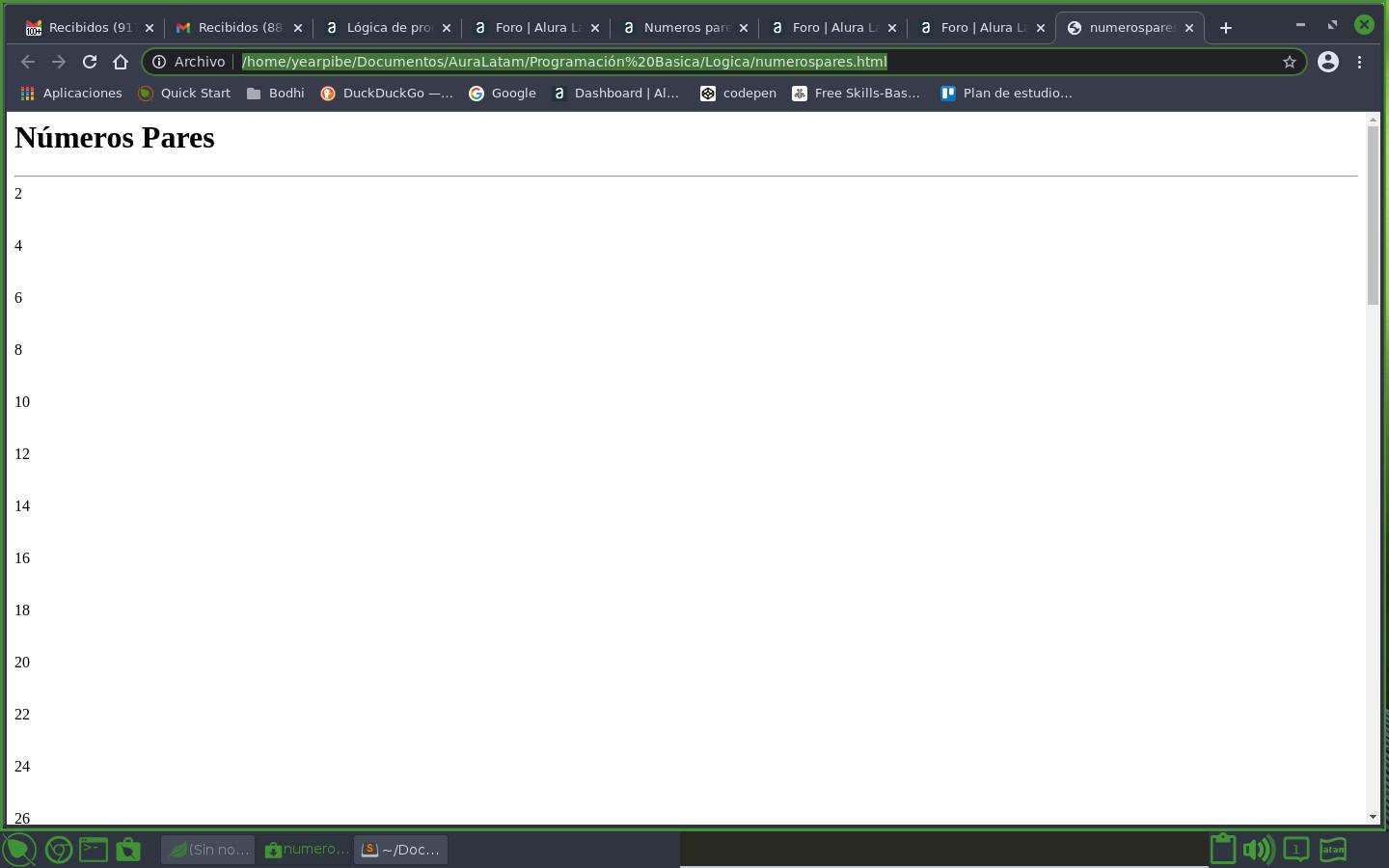Go back to the previous page
Viewport: 1389px width, 868px height.
coord(28,62)
